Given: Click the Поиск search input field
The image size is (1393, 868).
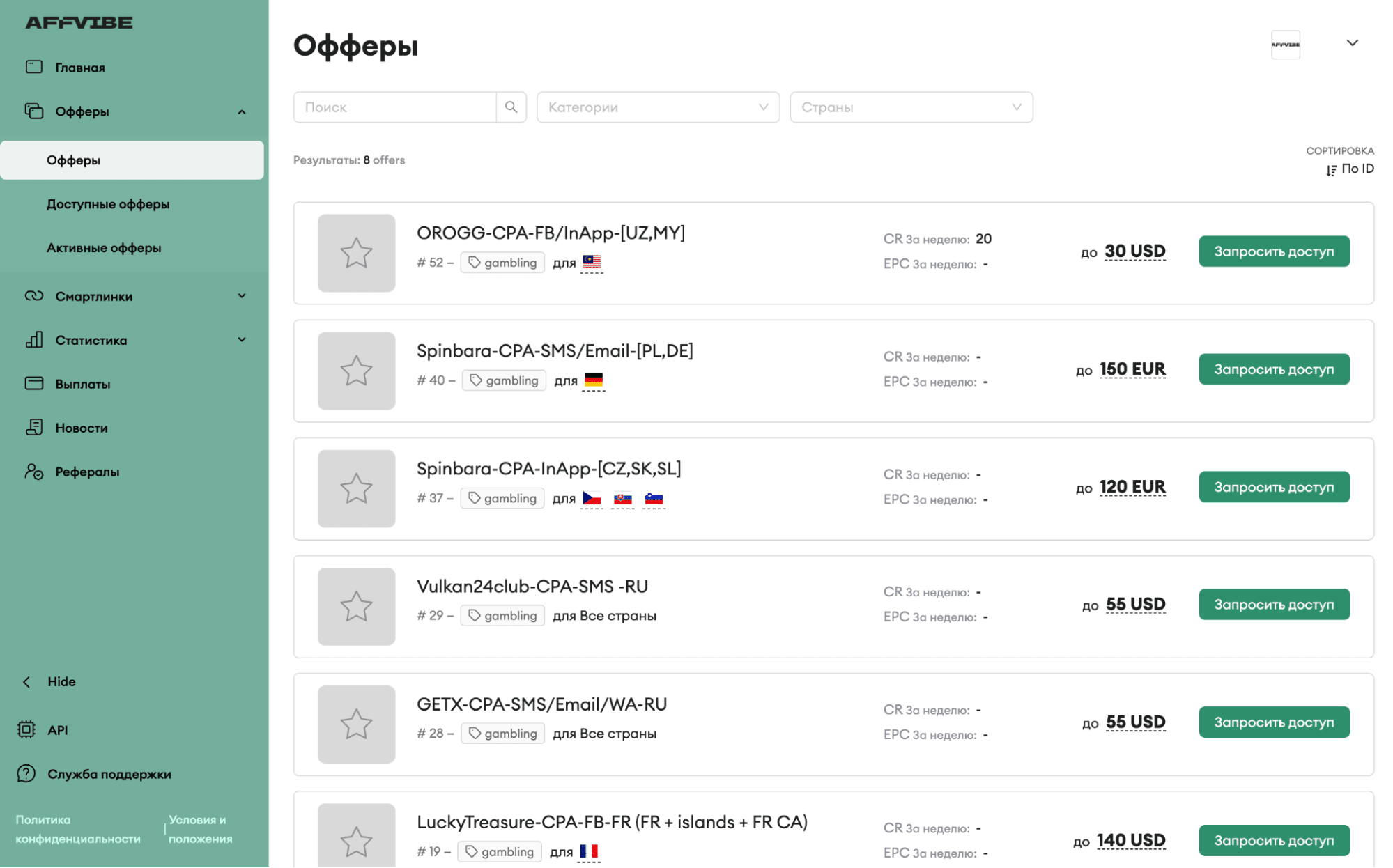Looking at the screenshot, I should 395,107.
